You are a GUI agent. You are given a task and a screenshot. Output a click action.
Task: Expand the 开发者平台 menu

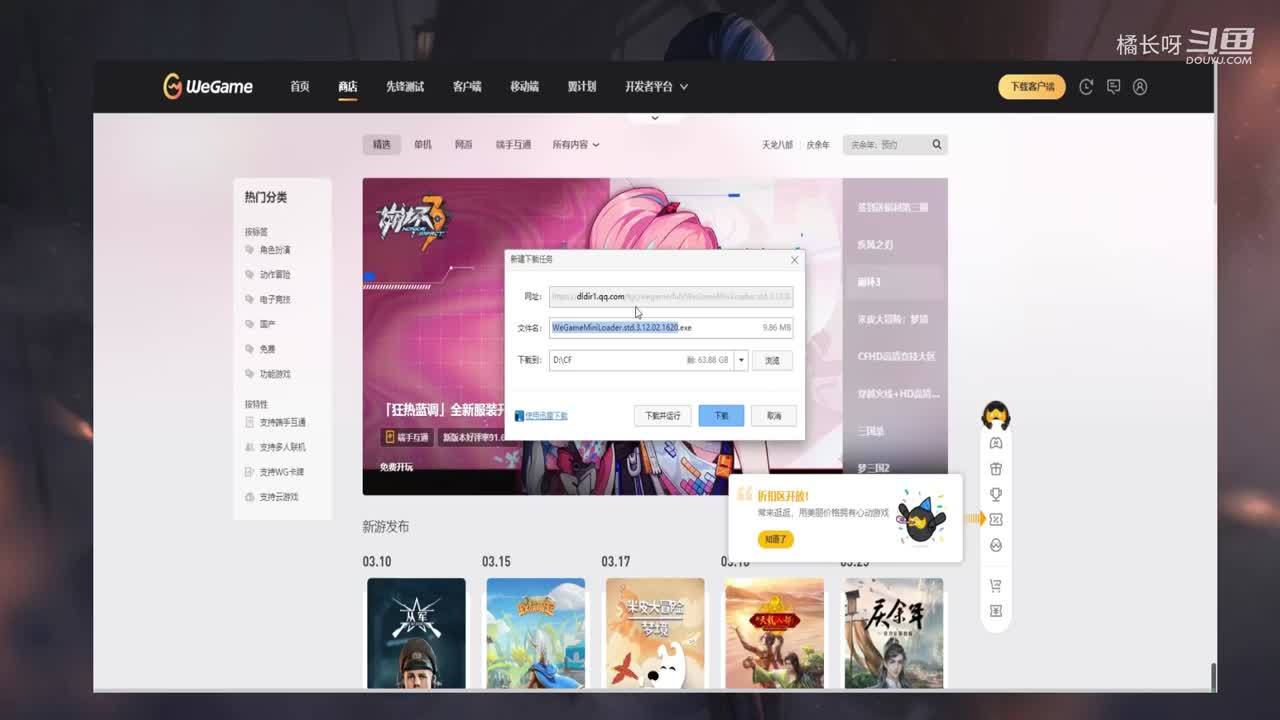pyautogui.click(x=656, y=87)
